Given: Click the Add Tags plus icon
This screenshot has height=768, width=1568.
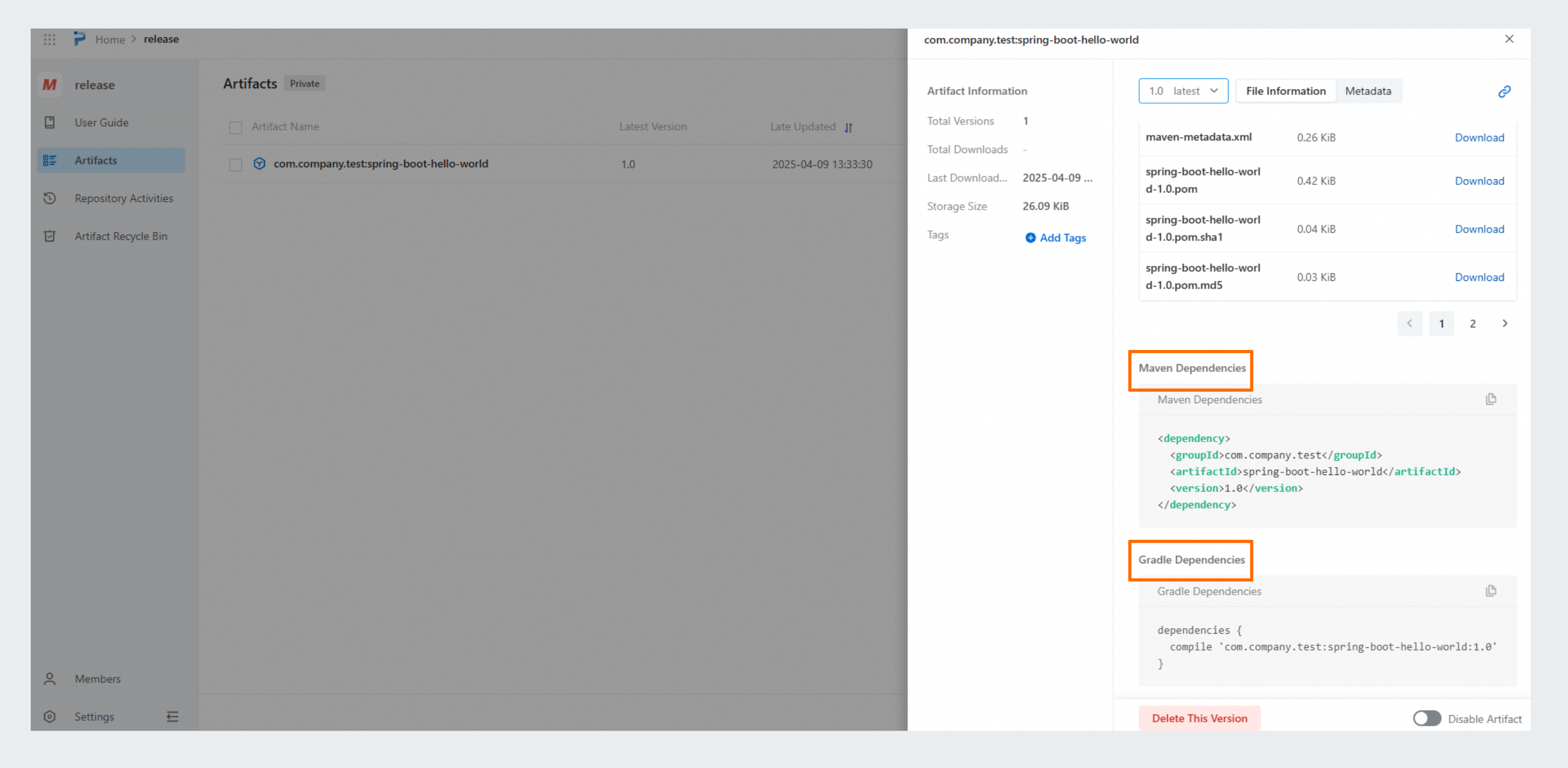Looking at the screenshot, I should click(1030, 238).
